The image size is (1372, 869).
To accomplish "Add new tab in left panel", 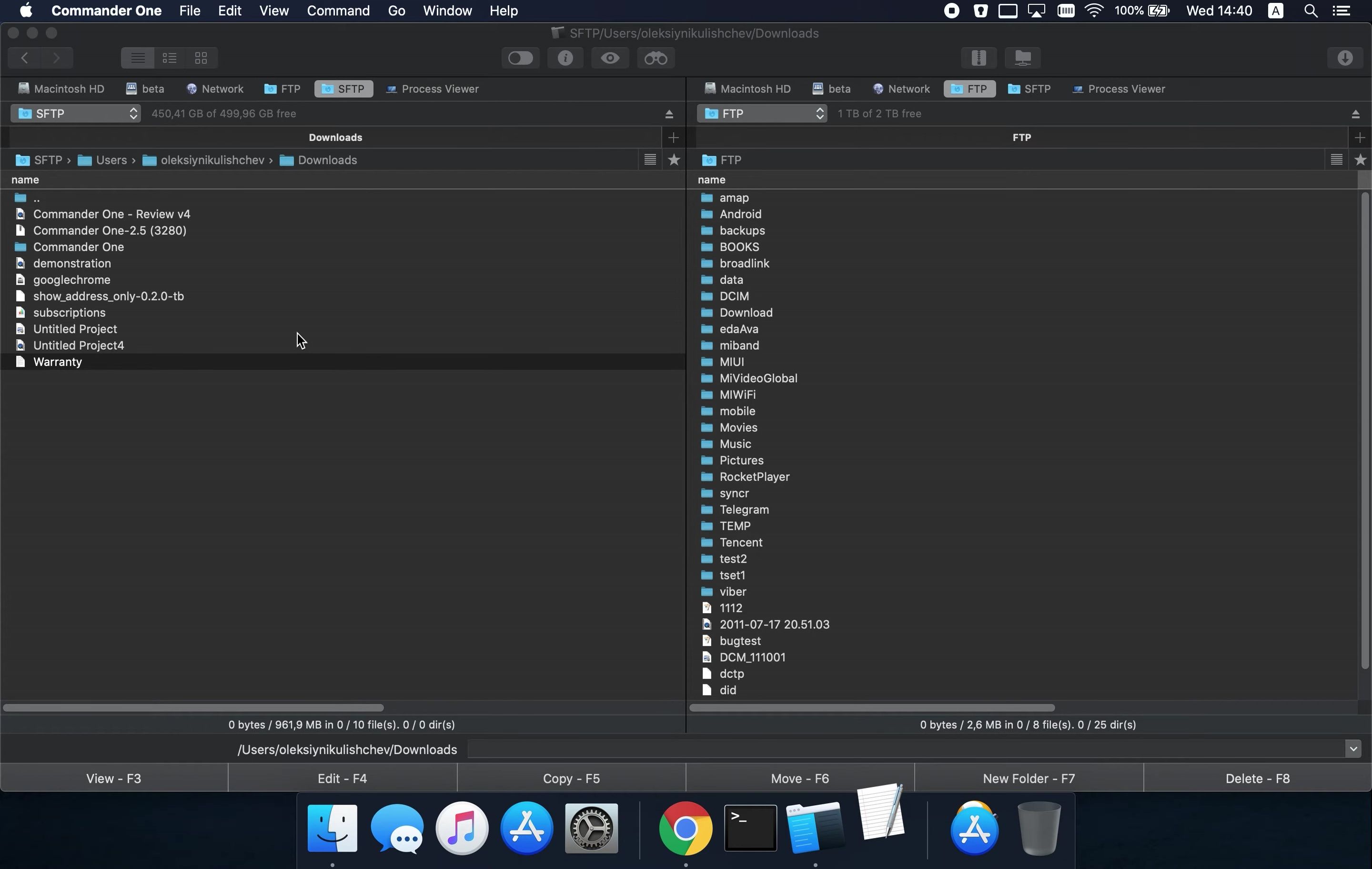I will [x=674, y=137].
